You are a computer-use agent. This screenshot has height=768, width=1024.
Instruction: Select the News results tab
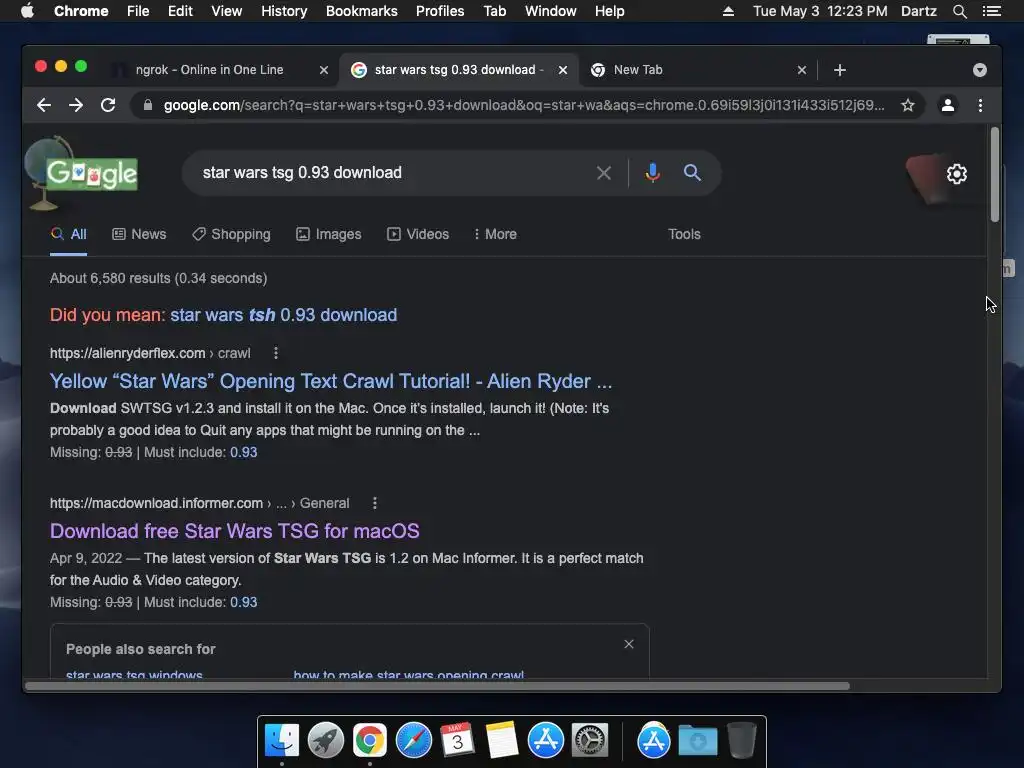(x=139, y=234)
